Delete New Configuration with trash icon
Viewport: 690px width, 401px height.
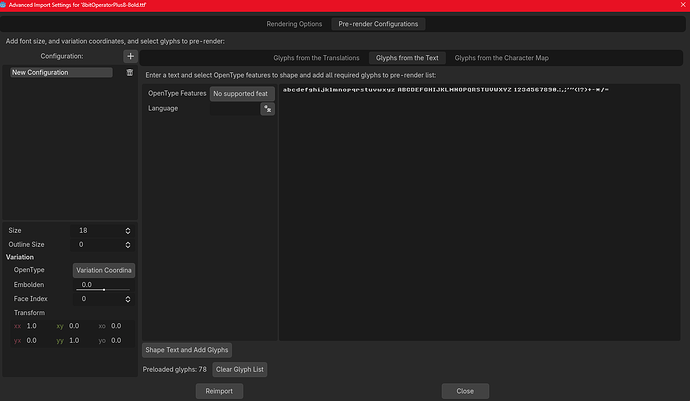coord(130,72)
